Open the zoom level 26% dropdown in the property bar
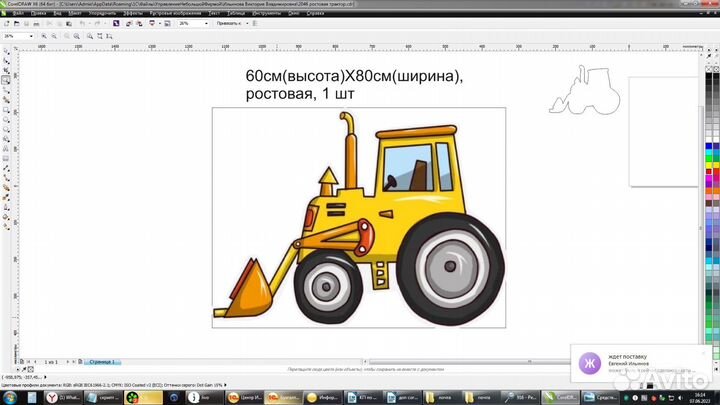The height and width of the screenshot is (405, 720). click(29, 35)
